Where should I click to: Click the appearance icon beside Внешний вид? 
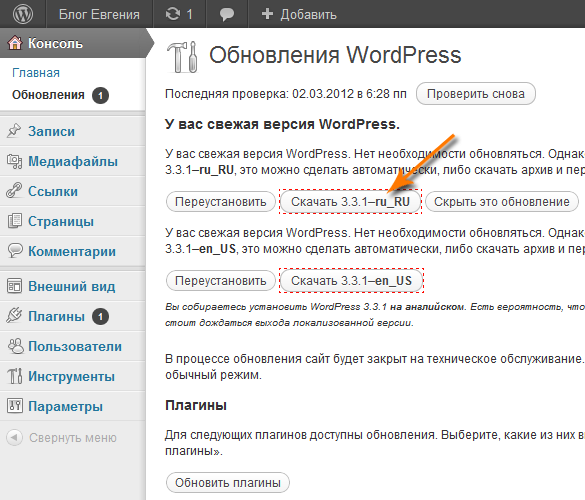[14, 286]
